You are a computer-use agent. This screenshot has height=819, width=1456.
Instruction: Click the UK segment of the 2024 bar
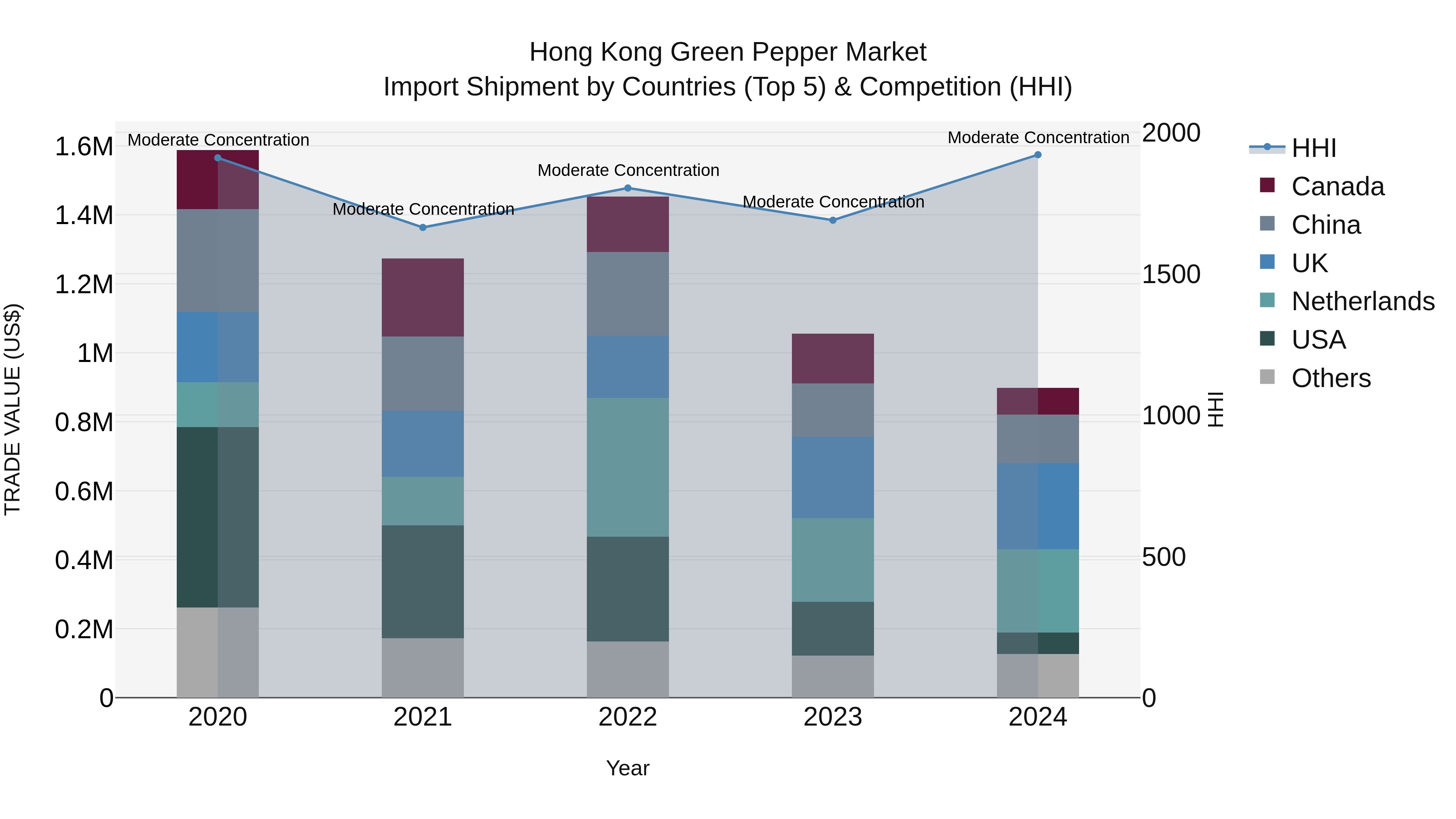1038,506
